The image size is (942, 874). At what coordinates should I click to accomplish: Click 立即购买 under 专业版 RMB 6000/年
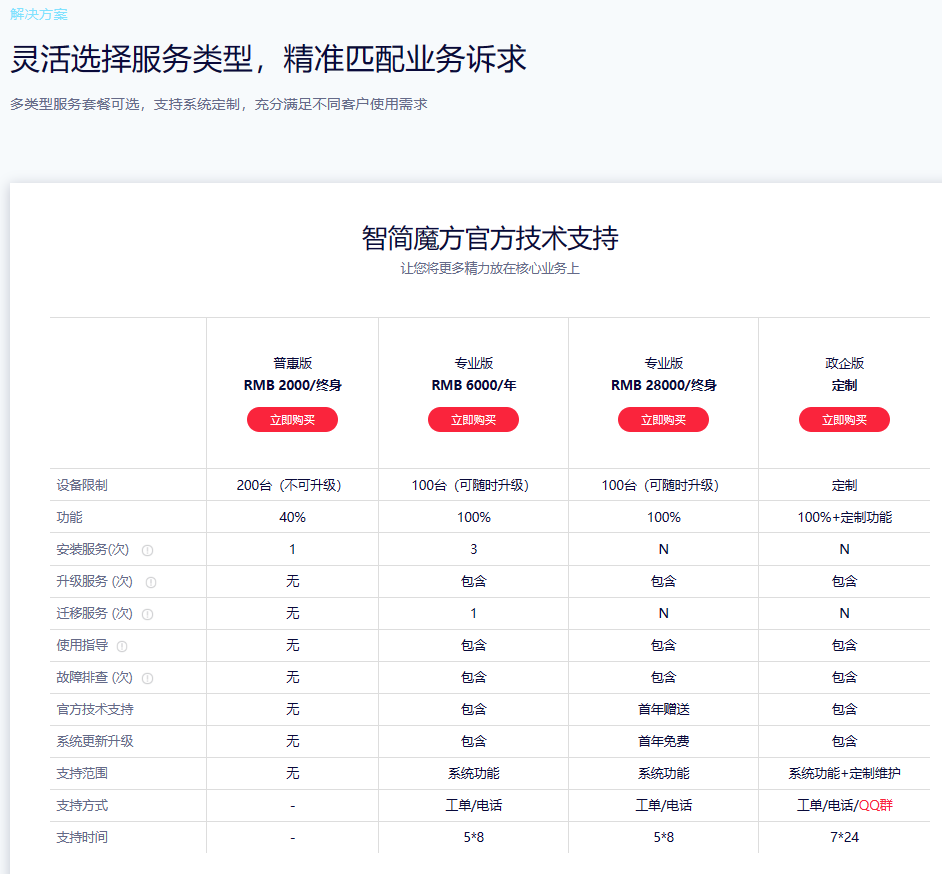point(473,420)
